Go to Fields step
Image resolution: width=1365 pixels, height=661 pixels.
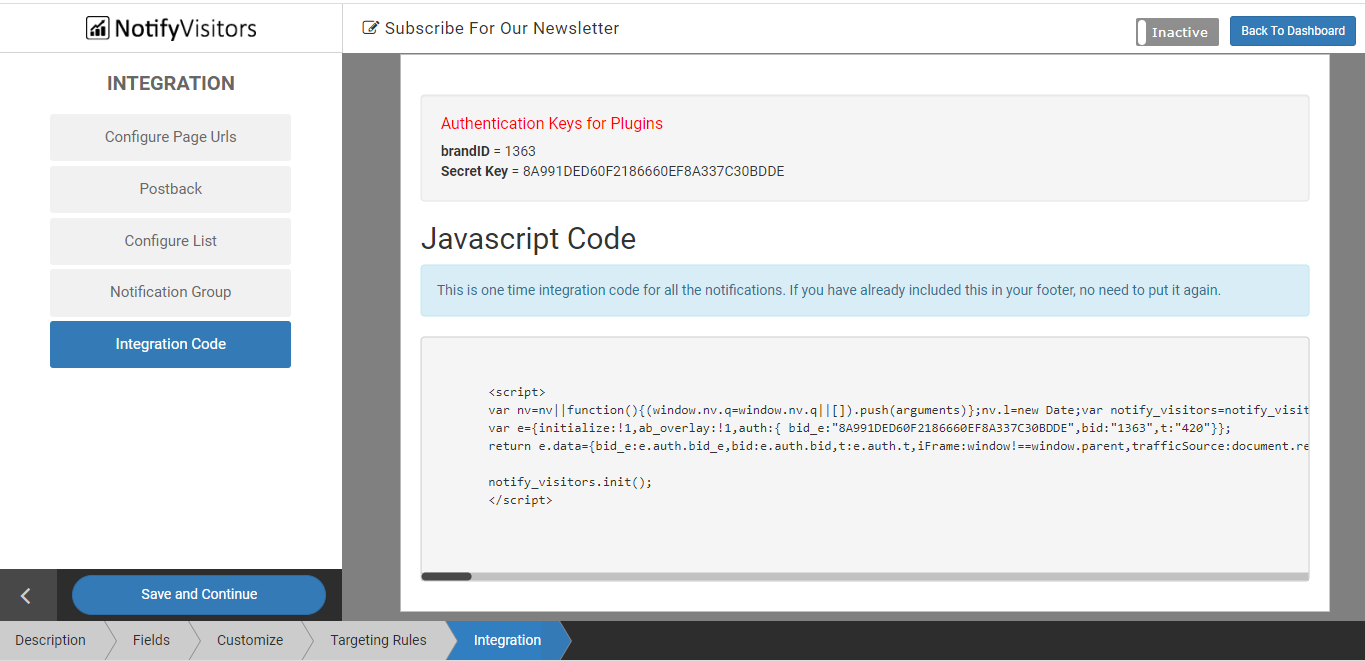pos(151,640)
